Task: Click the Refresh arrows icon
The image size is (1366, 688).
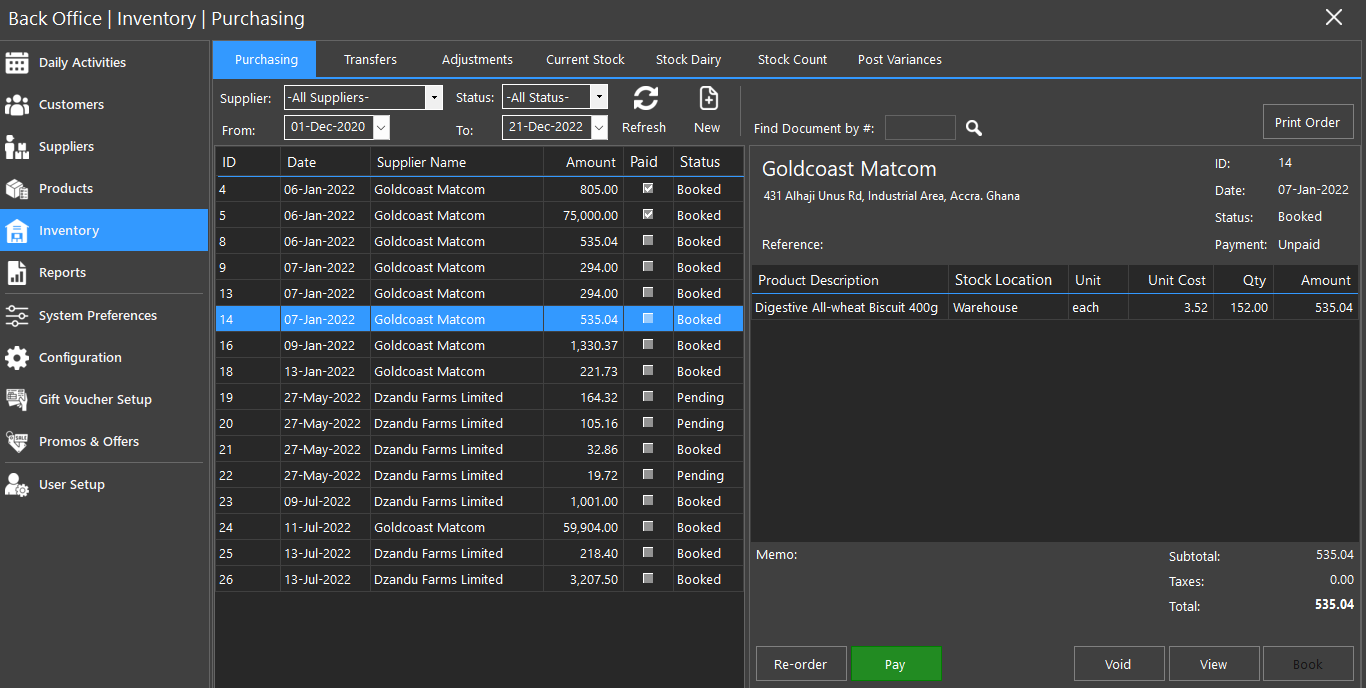Action: coord(645,98)
